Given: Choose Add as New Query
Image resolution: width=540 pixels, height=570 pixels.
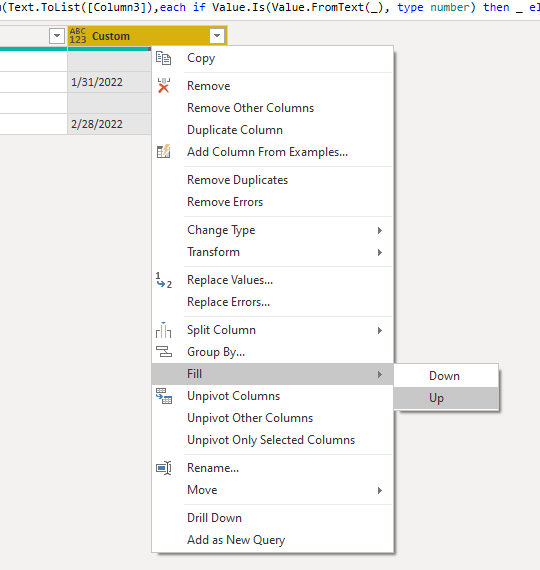Looking at the screenshot, I should coord(272,540).
